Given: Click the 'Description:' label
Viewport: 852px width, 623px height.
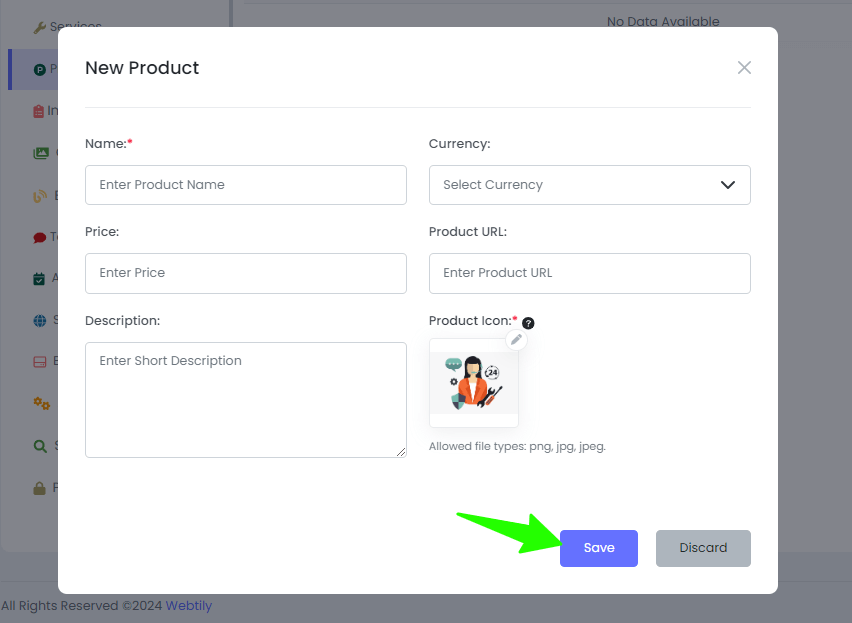Looking at the screenshot, I should (x=122, y=321).
